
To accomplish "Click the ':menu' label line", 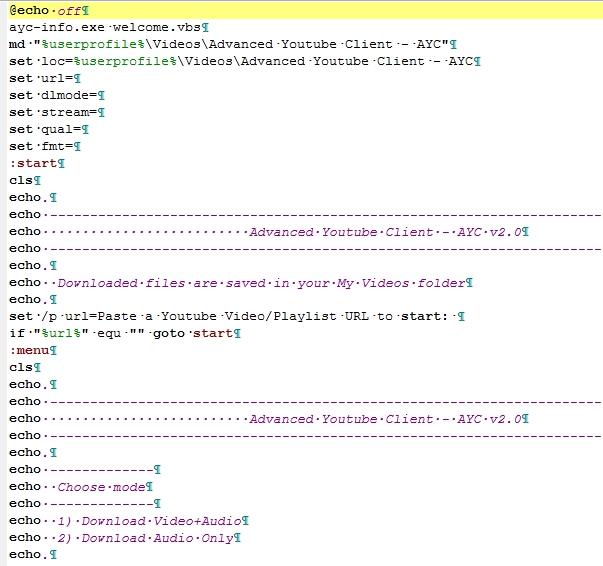I will (33, 350).
